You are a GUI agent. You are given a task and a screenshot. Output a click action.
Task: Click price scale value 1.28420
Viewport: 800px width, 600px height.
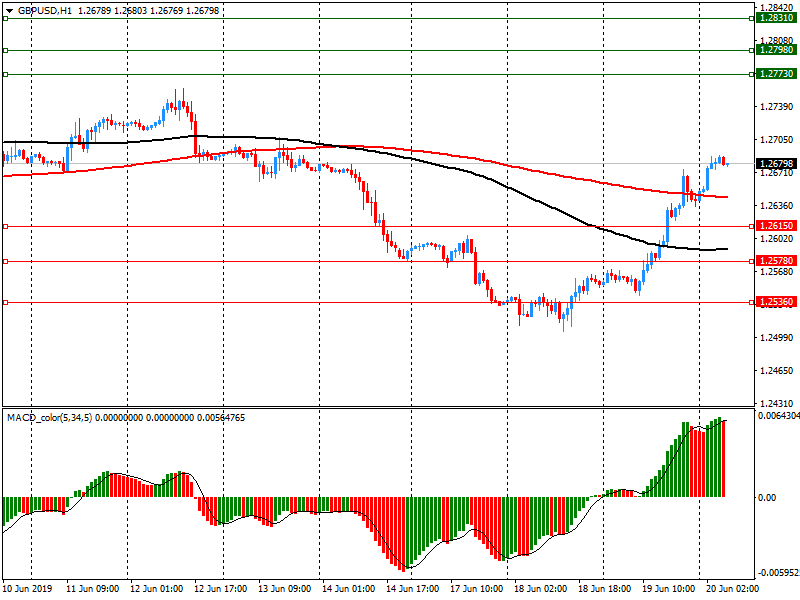click(777, 8)
